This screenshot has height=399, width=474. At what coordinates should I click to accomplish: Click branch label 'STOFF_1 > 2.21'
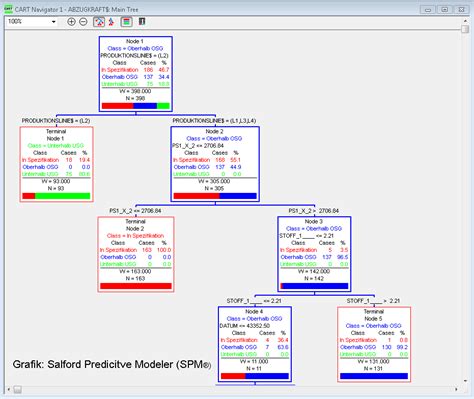(373, 301)
